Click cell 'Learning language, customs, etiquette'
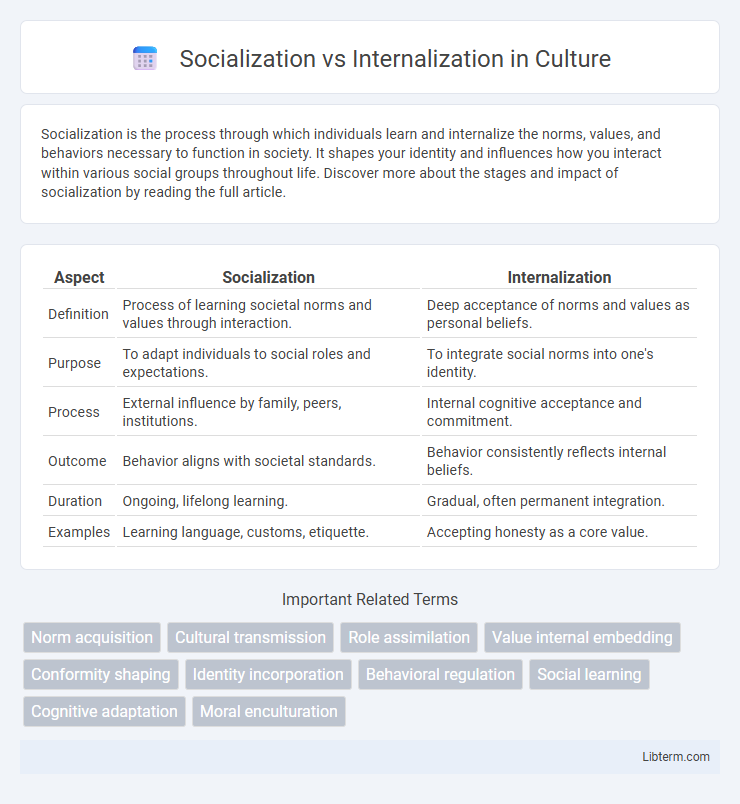This screenshot has height=804, width=740. pos(268,532)
